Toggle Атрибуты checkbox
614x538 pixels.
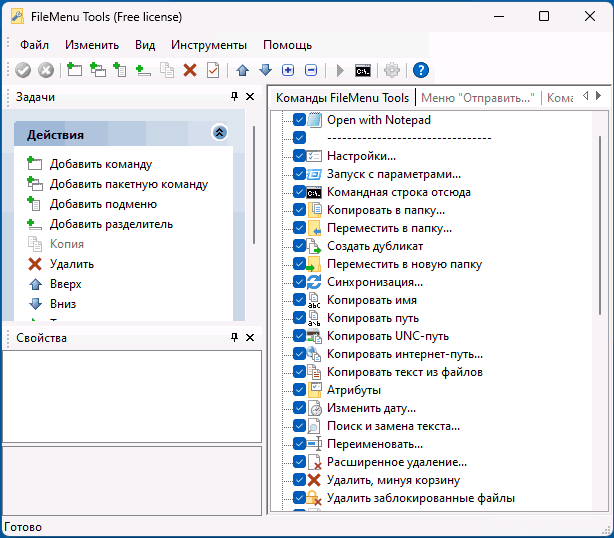300,390
